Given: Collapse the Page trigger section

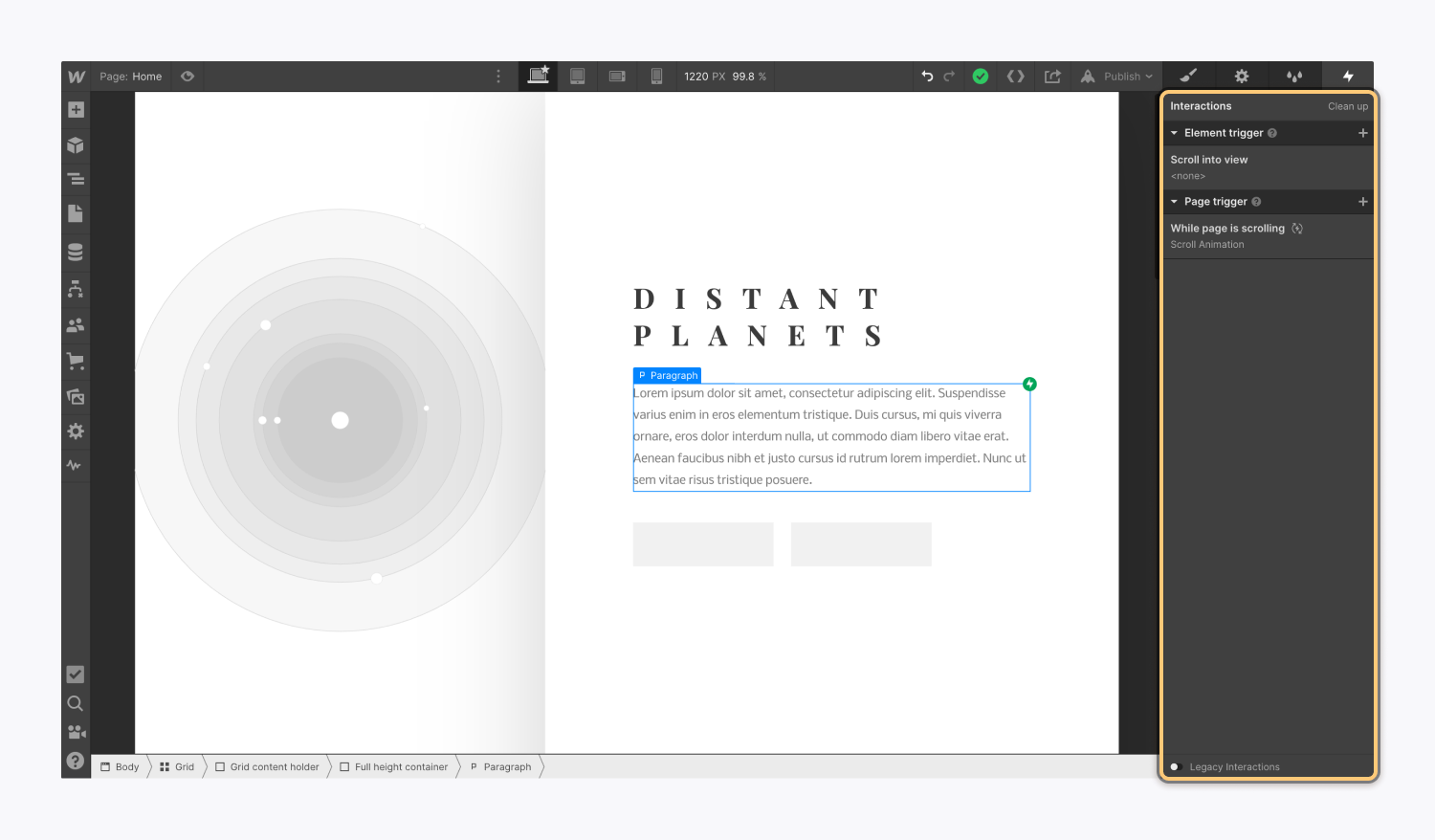Looking at the screenshot, I should pos(1175,202).
